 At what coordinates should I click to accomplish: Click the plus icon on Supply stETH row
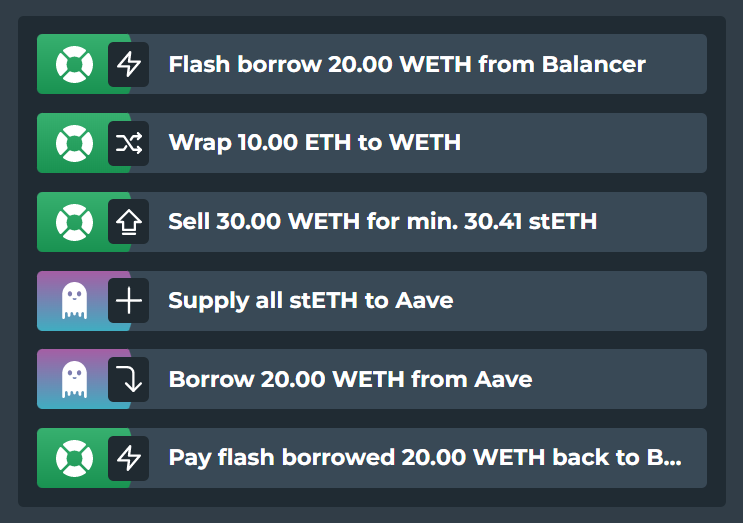coord(128,301)
